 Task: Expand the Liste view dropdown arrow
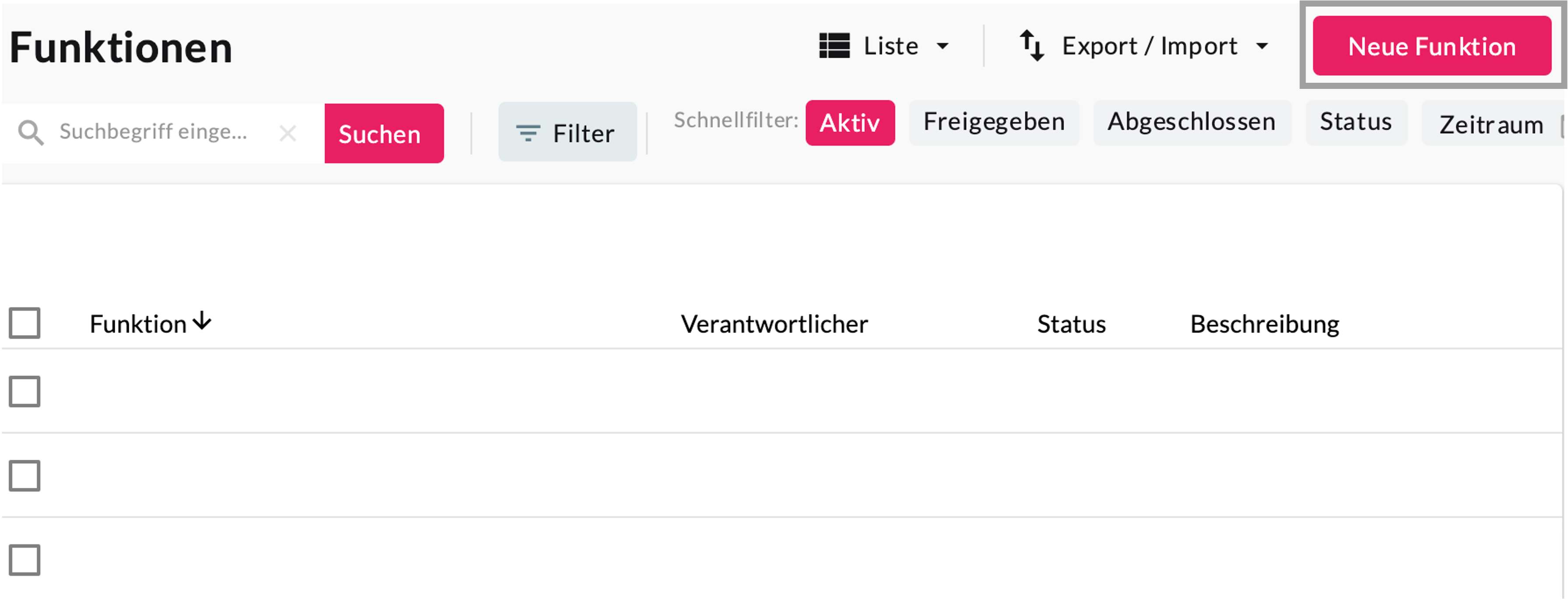tap(943, 46)
